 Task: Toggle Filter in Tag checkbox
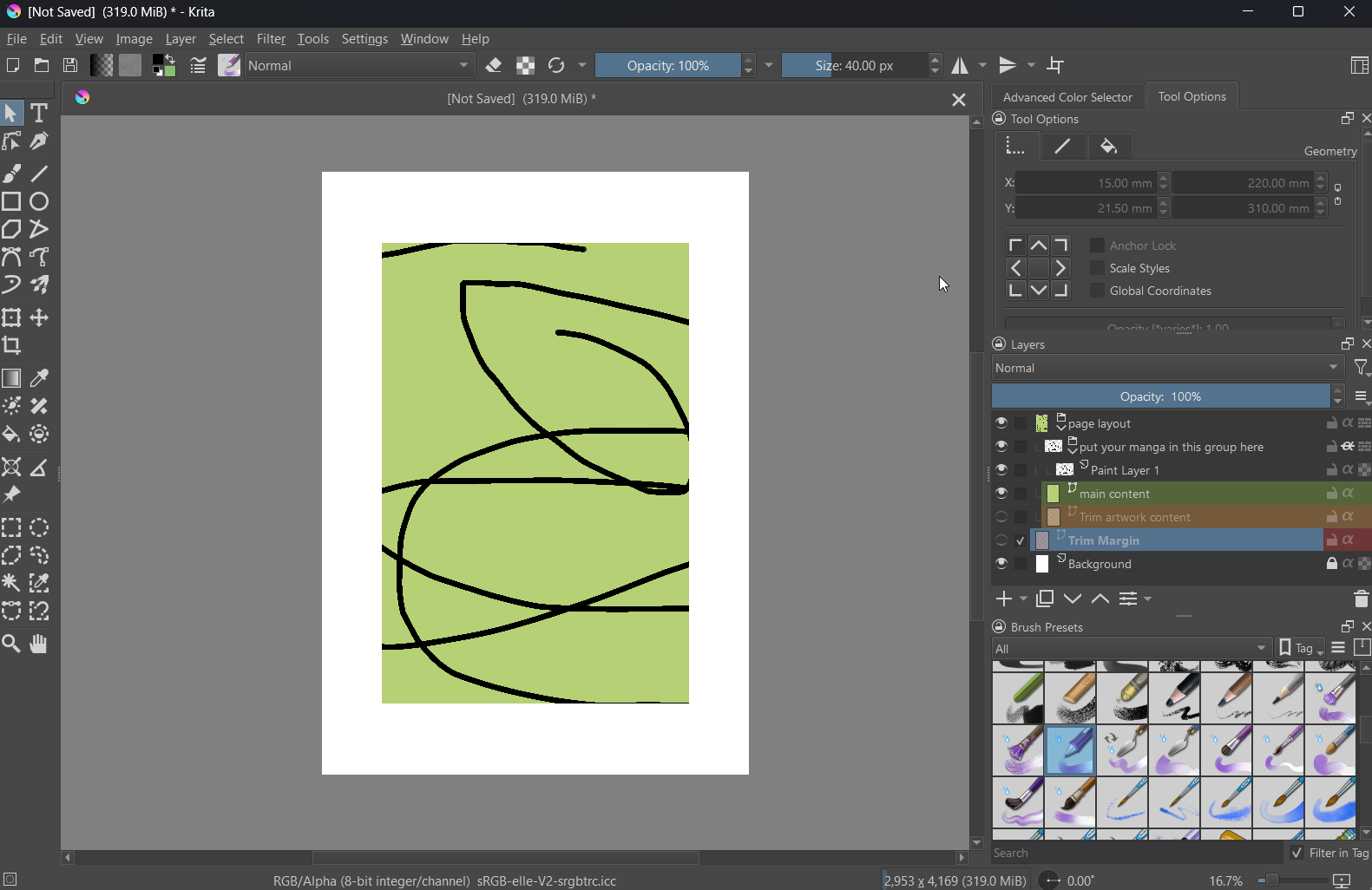coord(1297,853)
